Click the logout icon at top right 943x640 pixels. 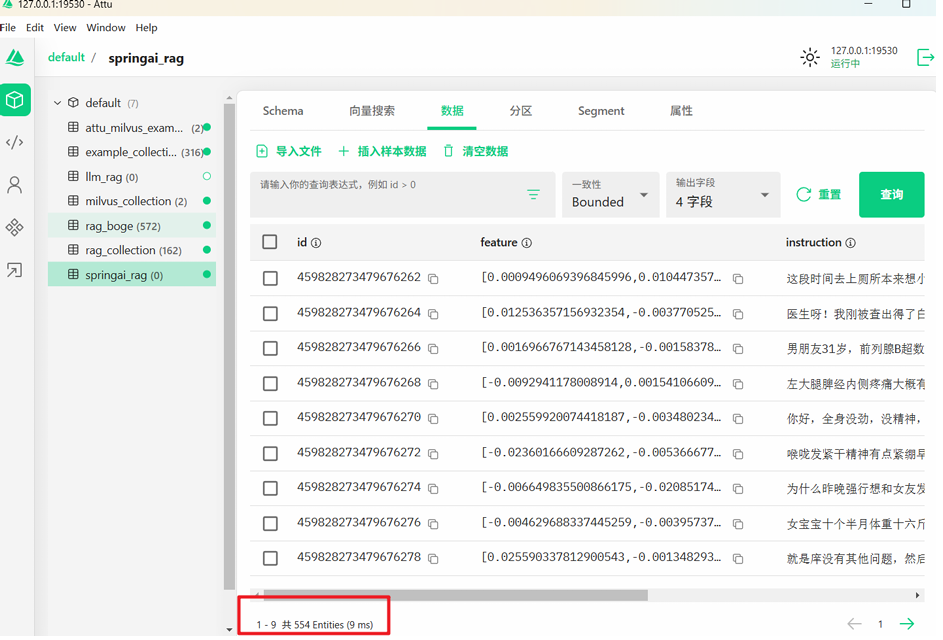pyautogui.click(x=925, y=58)
